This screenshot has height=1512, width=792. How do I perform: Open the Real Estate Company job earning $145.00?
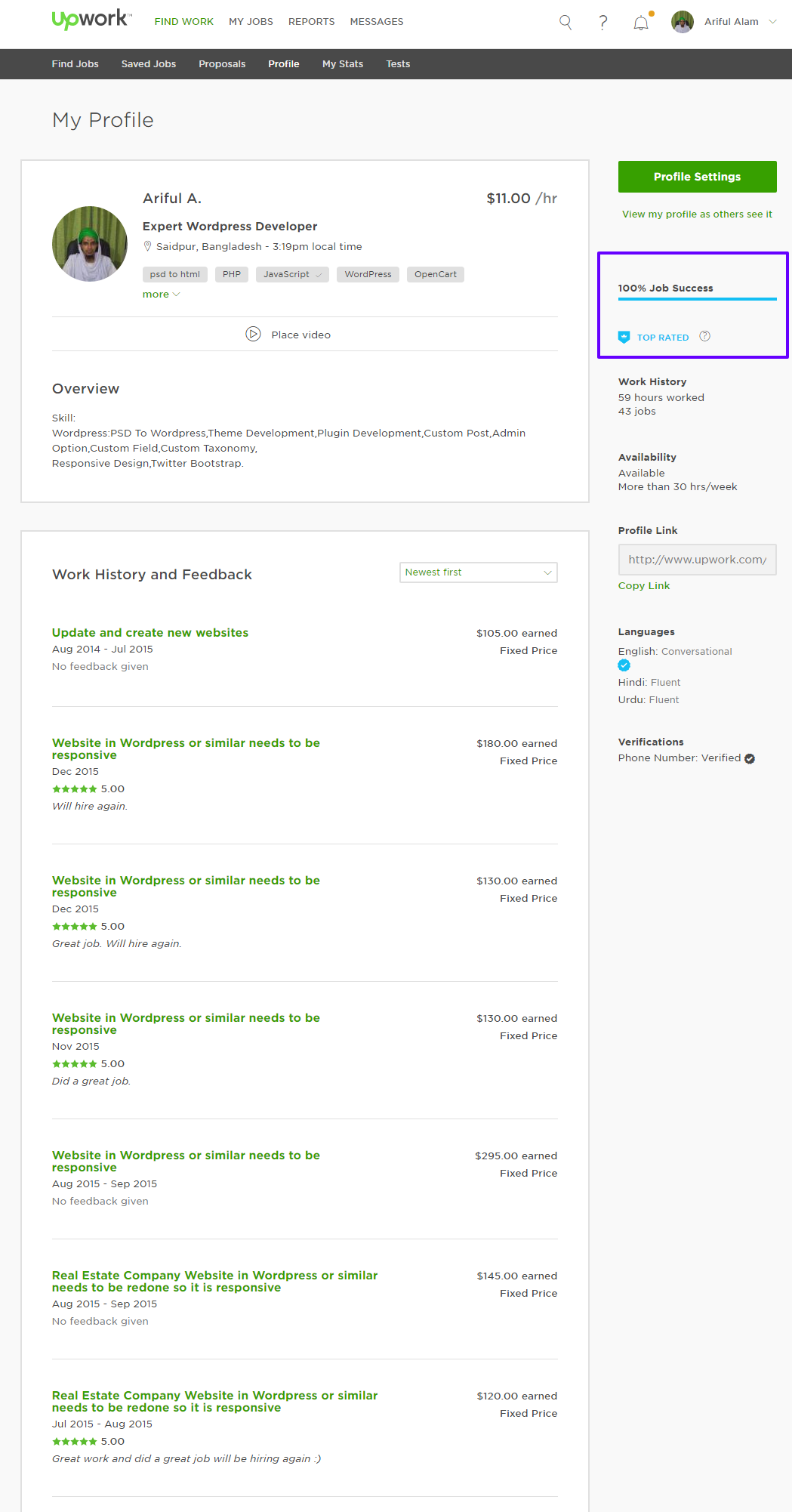(x=215, y=1282)
